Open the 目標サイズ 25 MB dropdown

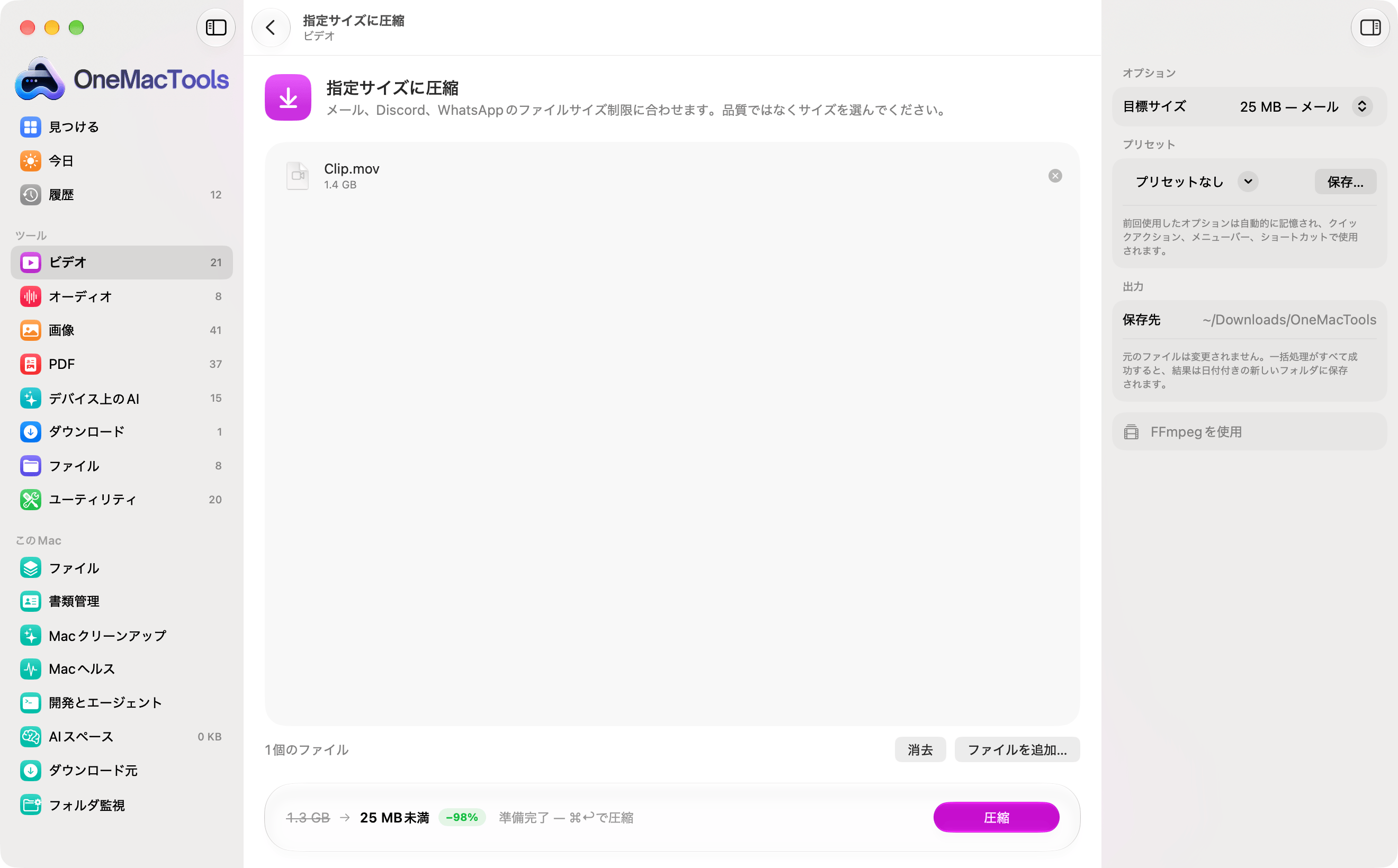1305,107
